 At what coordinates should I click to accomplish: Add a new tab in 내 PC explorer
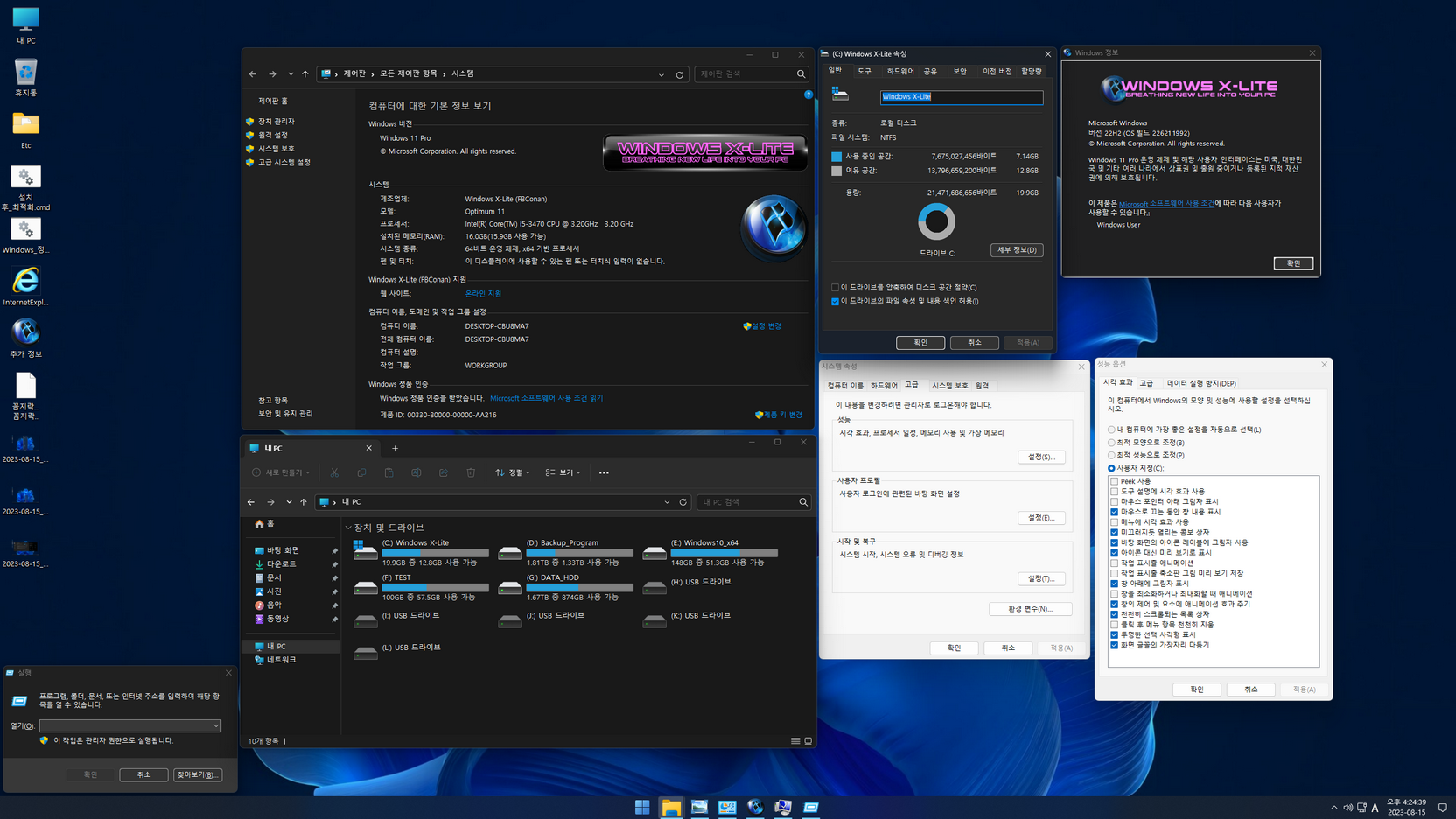click(x=395, y=448)
